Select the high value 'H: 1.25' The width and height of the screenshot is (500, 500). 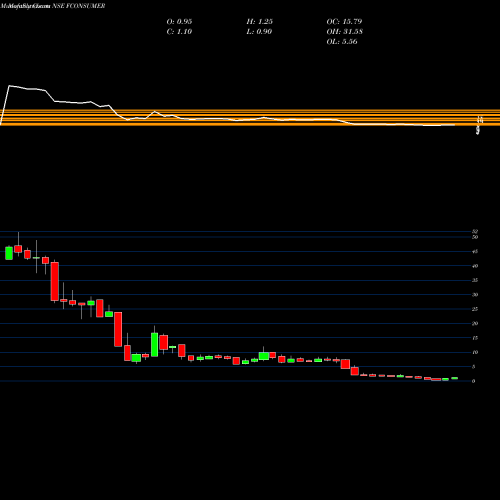[x=259, y=21]
